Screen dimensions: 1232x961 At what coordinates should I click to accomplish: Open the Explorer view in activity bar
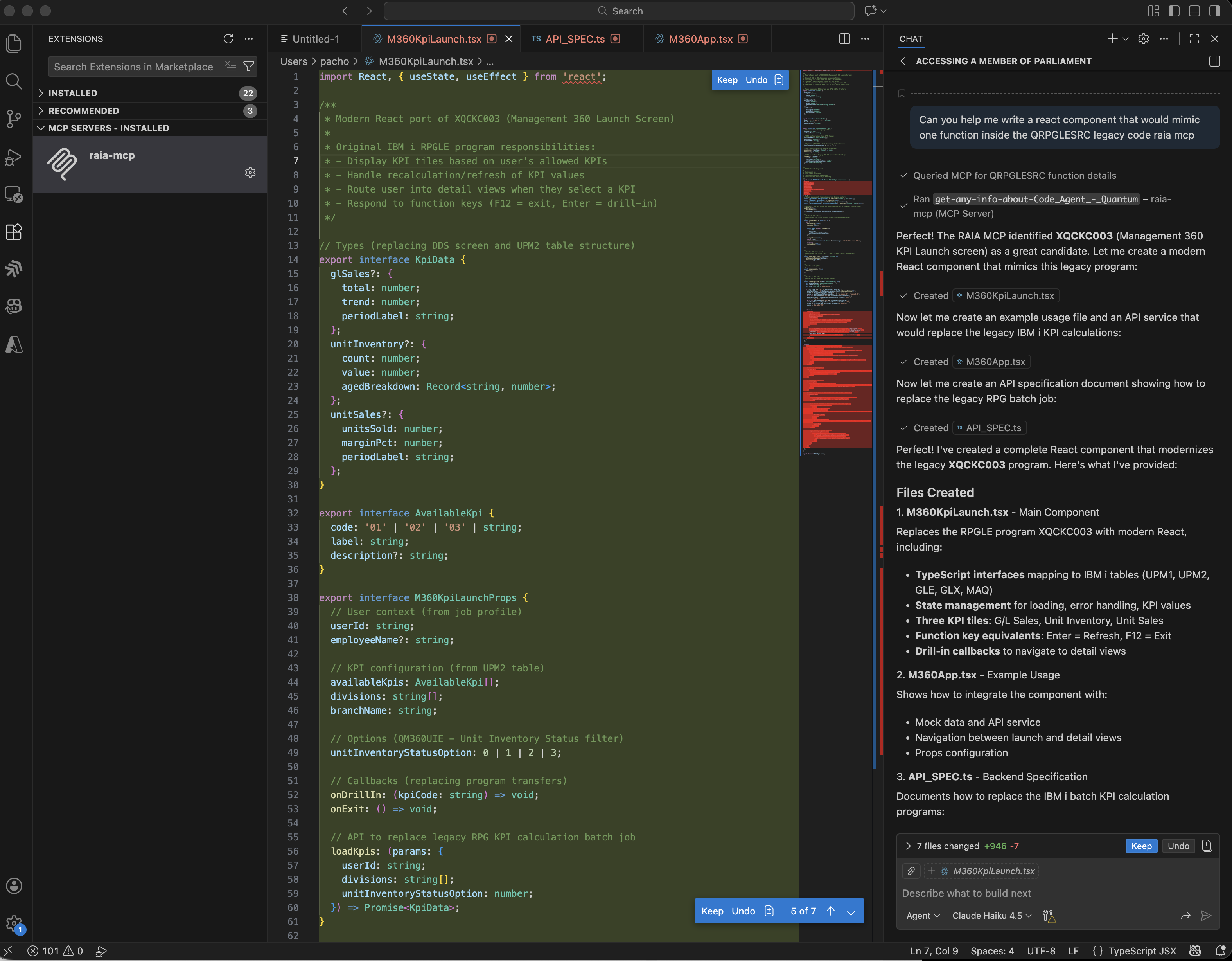coord(14,43)
